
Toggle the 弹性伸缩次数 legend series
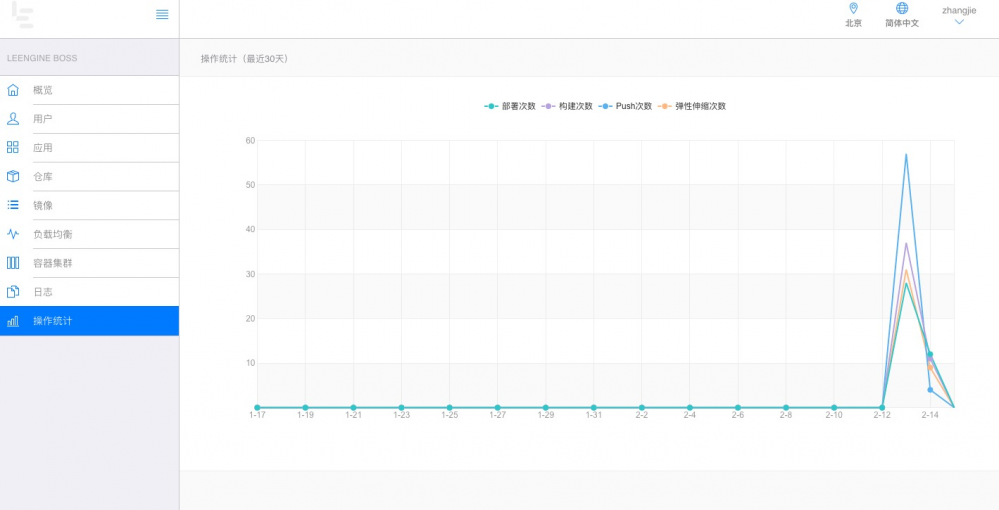pos(692,106)
